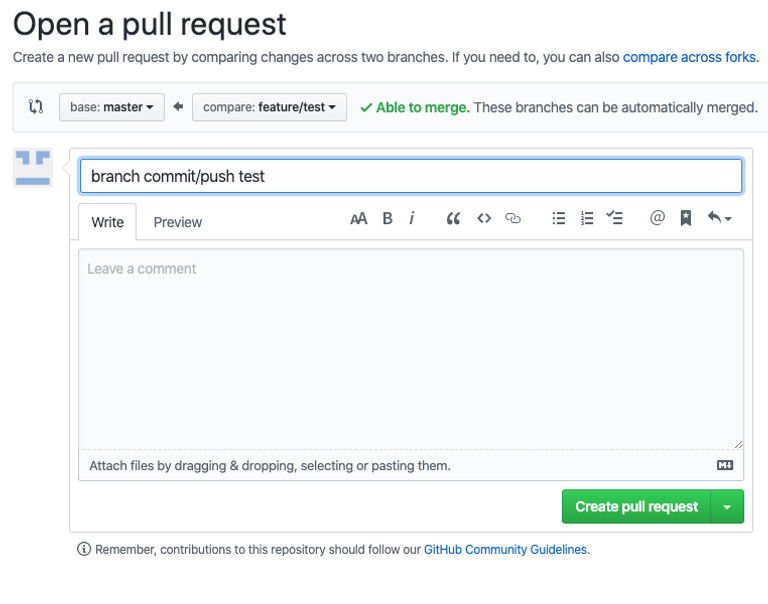Click the header text size icon

click(359, 218)
